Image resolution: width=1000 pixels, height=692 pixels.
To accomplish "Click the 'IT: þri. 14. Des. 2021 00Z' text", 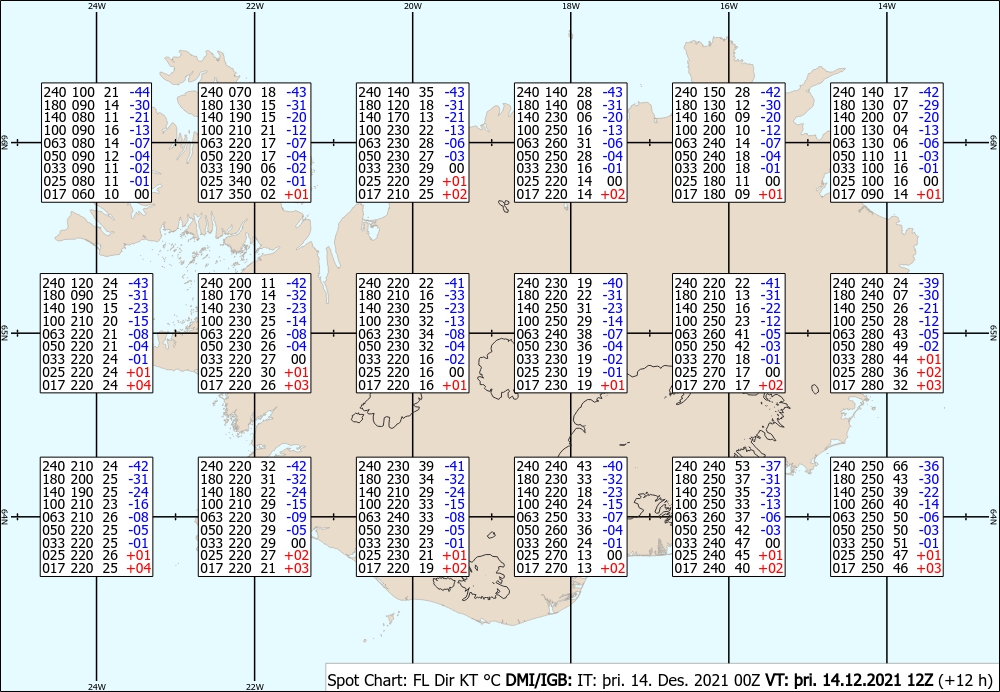I will [669, 680].
